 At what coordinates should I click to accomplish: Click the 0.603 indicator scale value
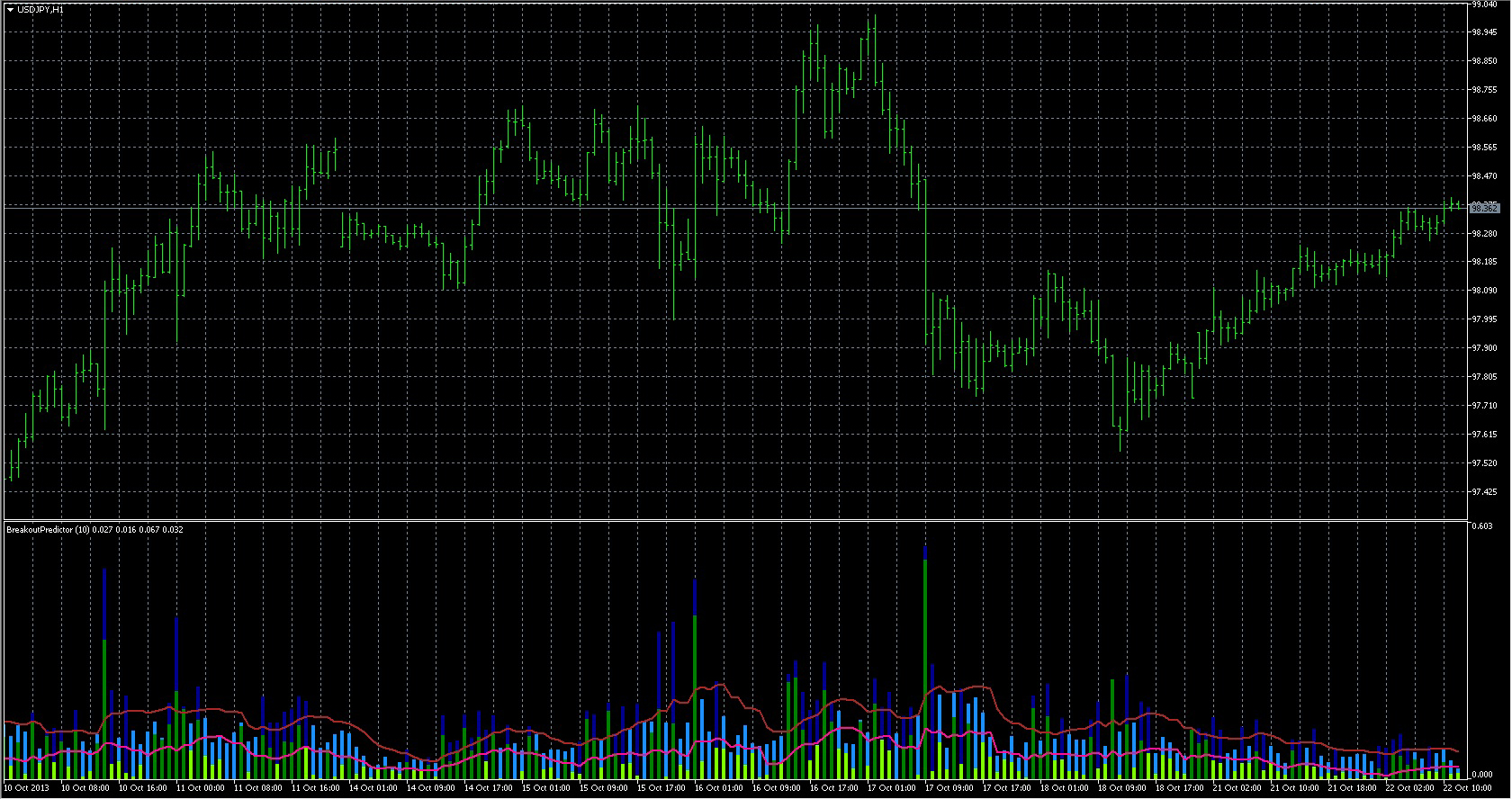[x=1481, y=526]
